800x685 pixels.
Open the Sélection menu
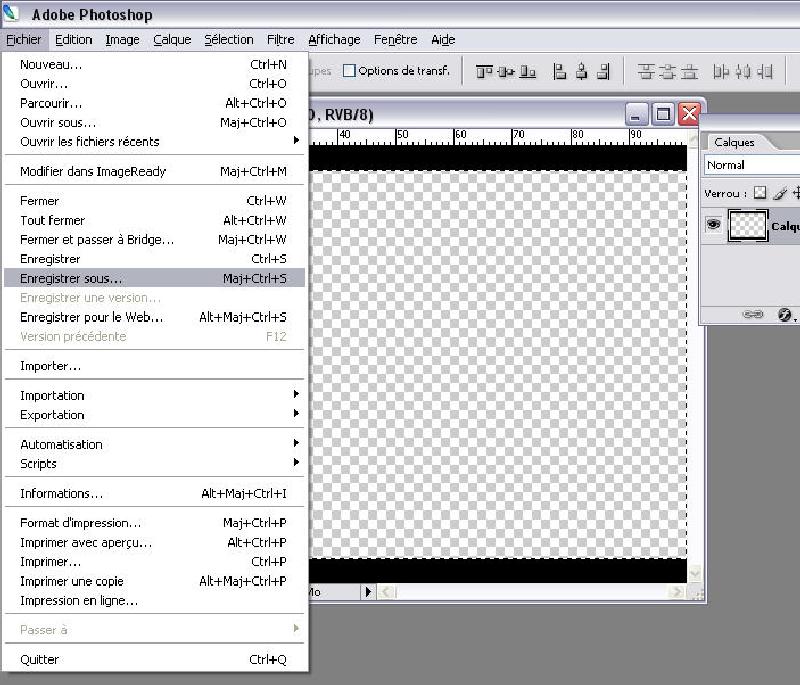tap(229, 39)
